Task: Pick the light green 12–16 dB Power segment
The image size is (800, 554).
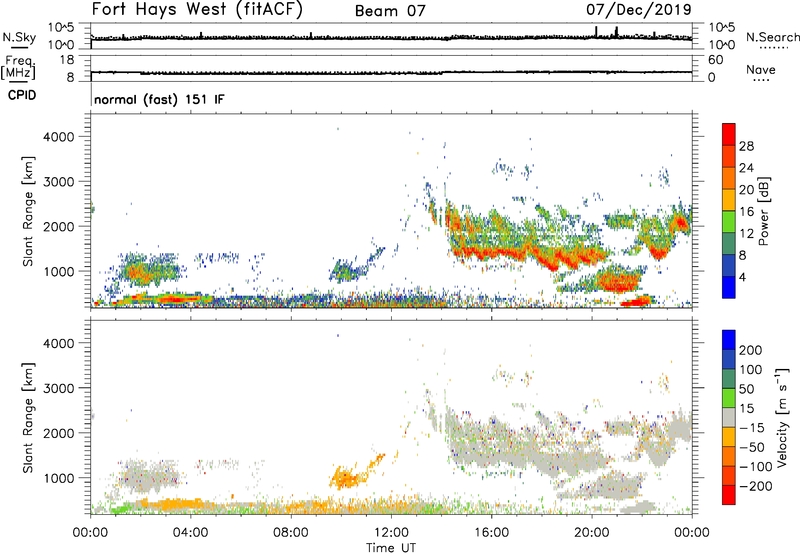Action: click(x=729, y=222)
